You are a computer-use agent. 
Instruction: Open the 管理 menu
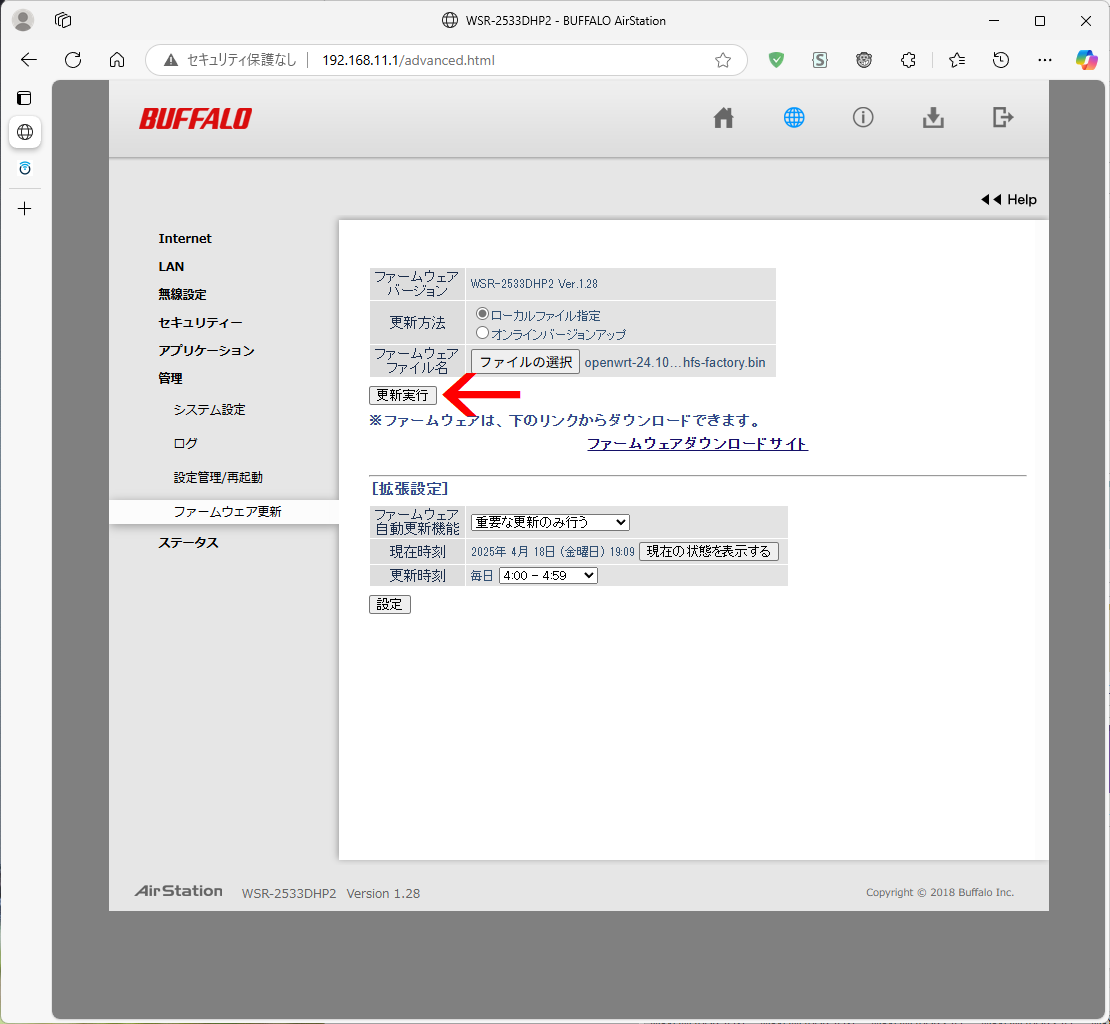[170, 379]
